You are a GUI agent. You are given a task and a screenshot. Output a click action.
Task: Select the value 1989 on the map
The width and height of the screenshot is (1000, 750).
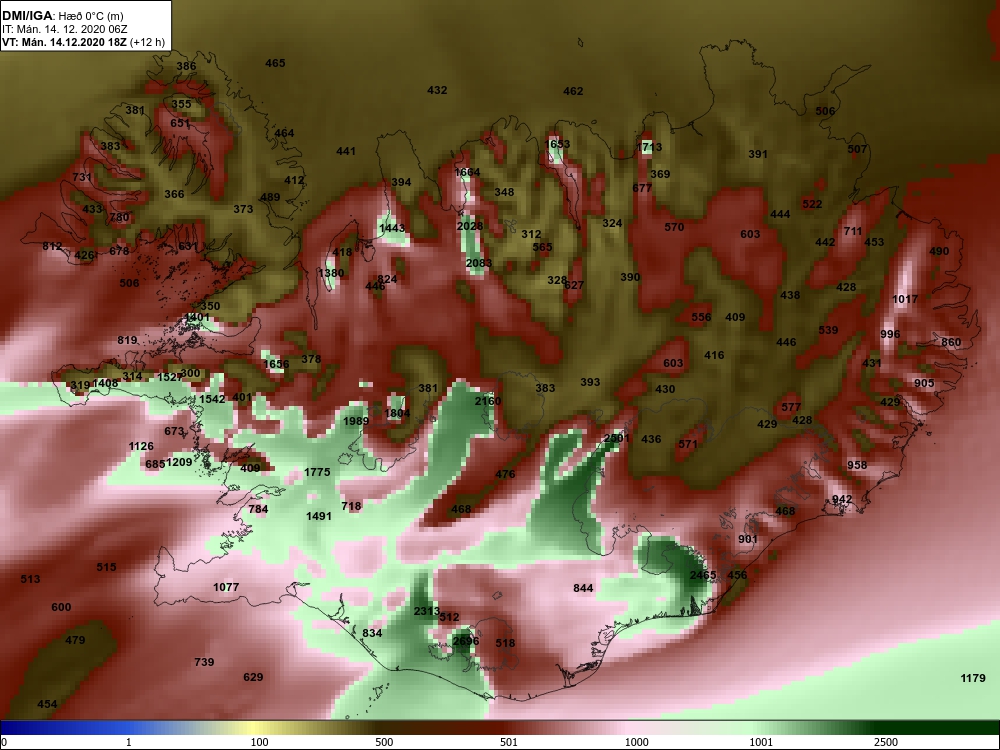point(356,421)
